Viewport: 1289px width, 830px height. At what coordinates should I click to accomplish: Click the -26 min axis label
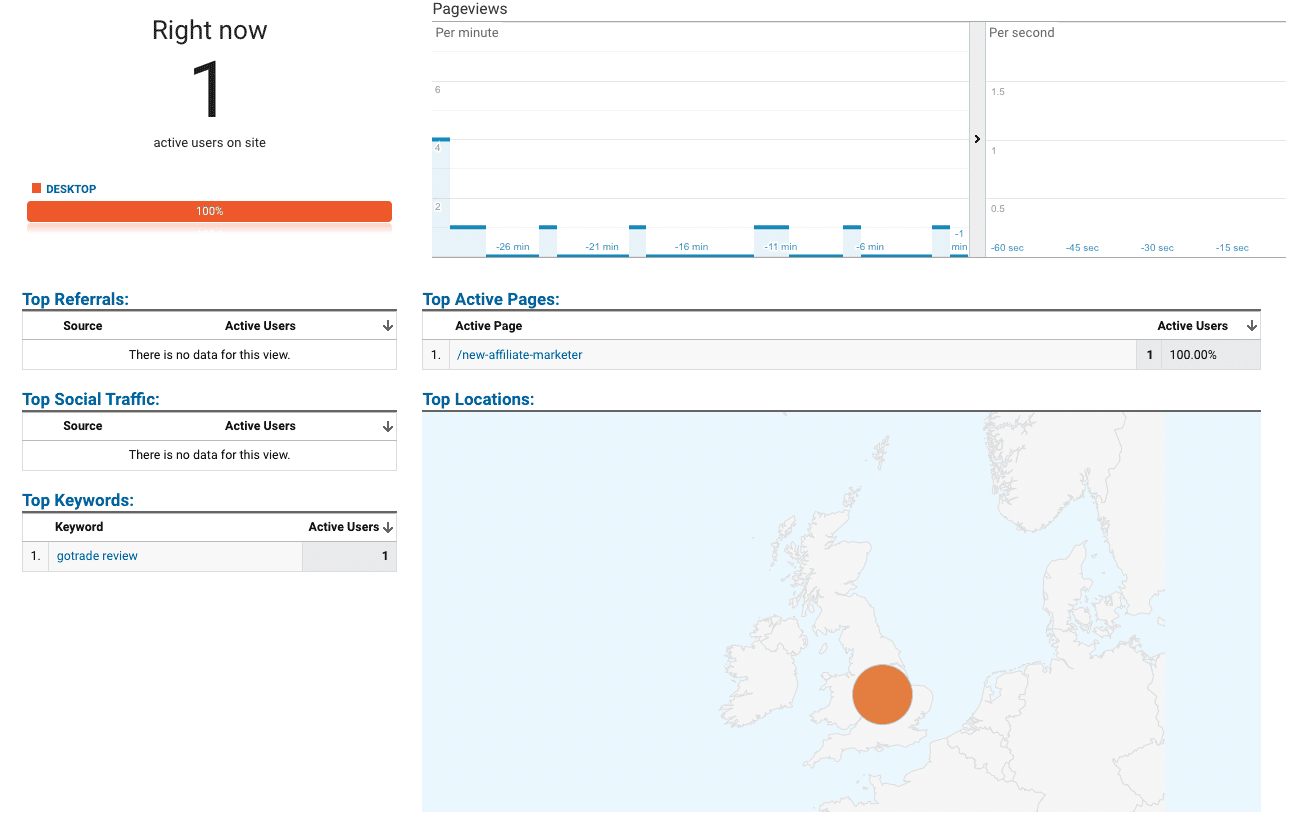[512, 247]
